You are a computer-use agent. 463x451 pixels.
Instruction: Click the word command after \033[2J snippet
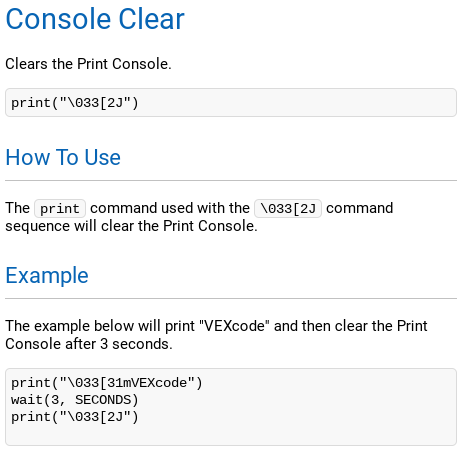pos(360,208)
